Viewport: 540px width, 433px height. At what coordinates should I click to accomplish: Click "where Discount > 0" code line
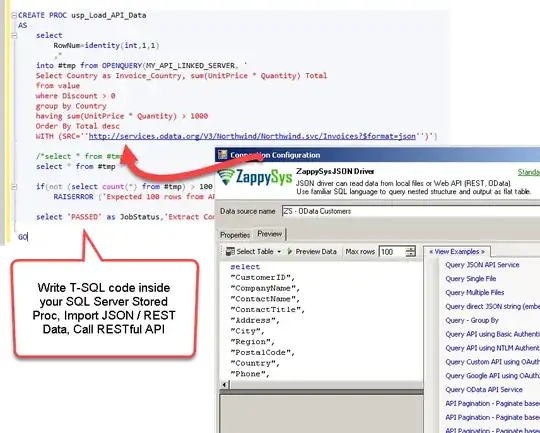pyautogui.click(x=75, y=96)
